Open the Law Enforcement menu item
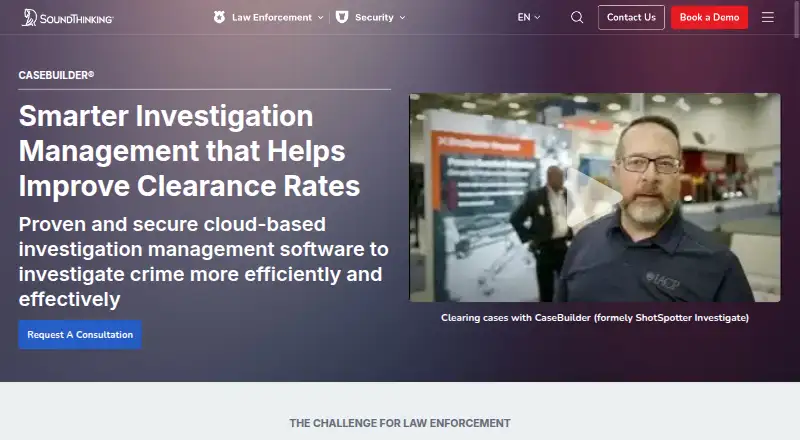The height and width of the screenshot is (440, 800). coord(271,17)
